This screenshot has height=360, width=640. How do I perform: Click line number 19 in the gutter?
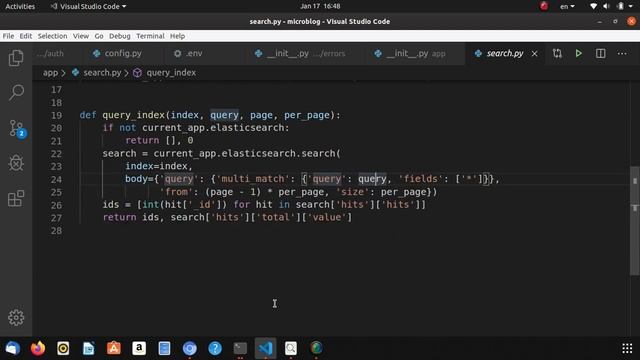[56, 115]
